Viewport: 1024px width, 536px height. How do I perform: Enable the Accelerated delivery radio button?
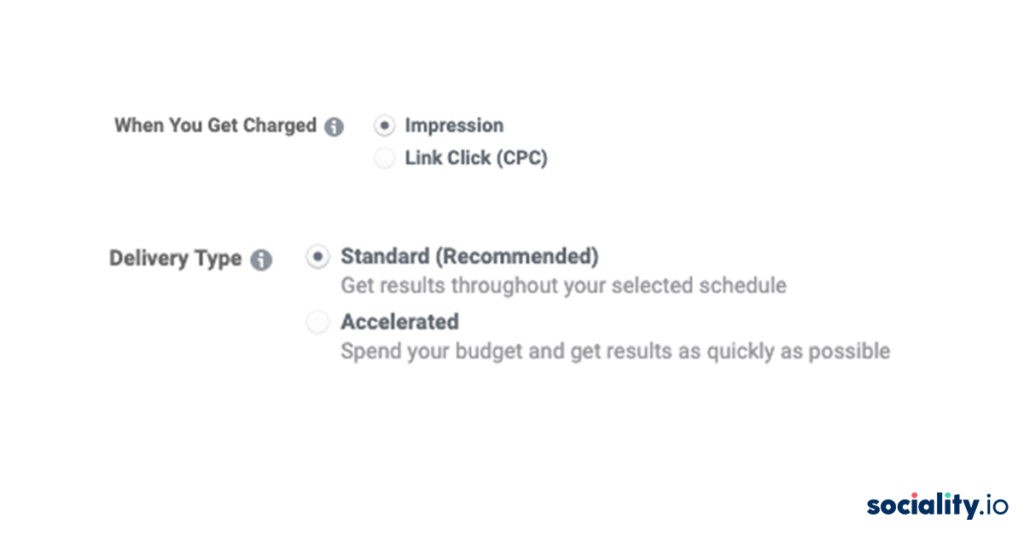pos(318,322)
